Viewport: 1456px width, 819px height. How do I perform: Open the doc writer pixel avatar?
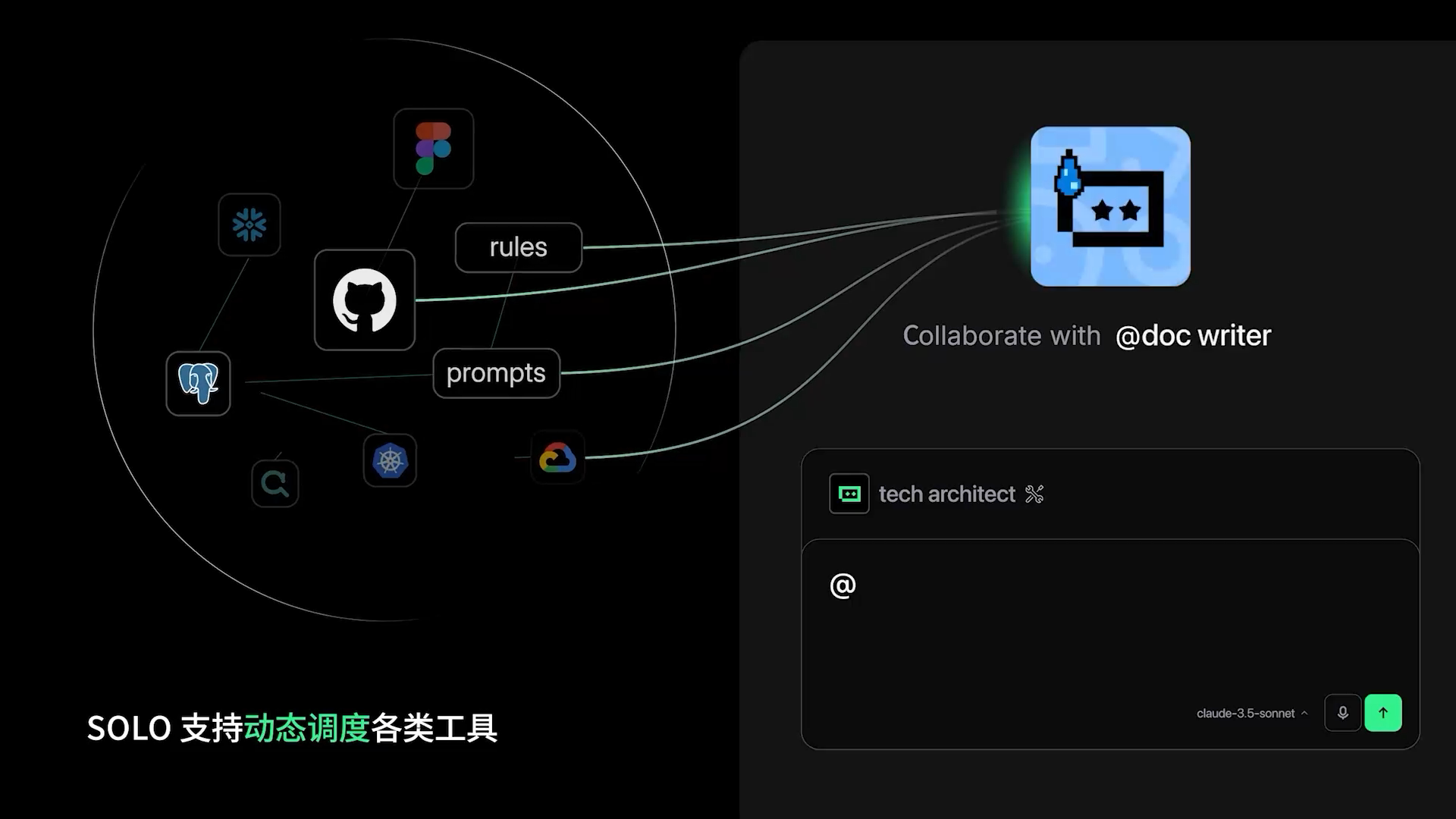1110,206
